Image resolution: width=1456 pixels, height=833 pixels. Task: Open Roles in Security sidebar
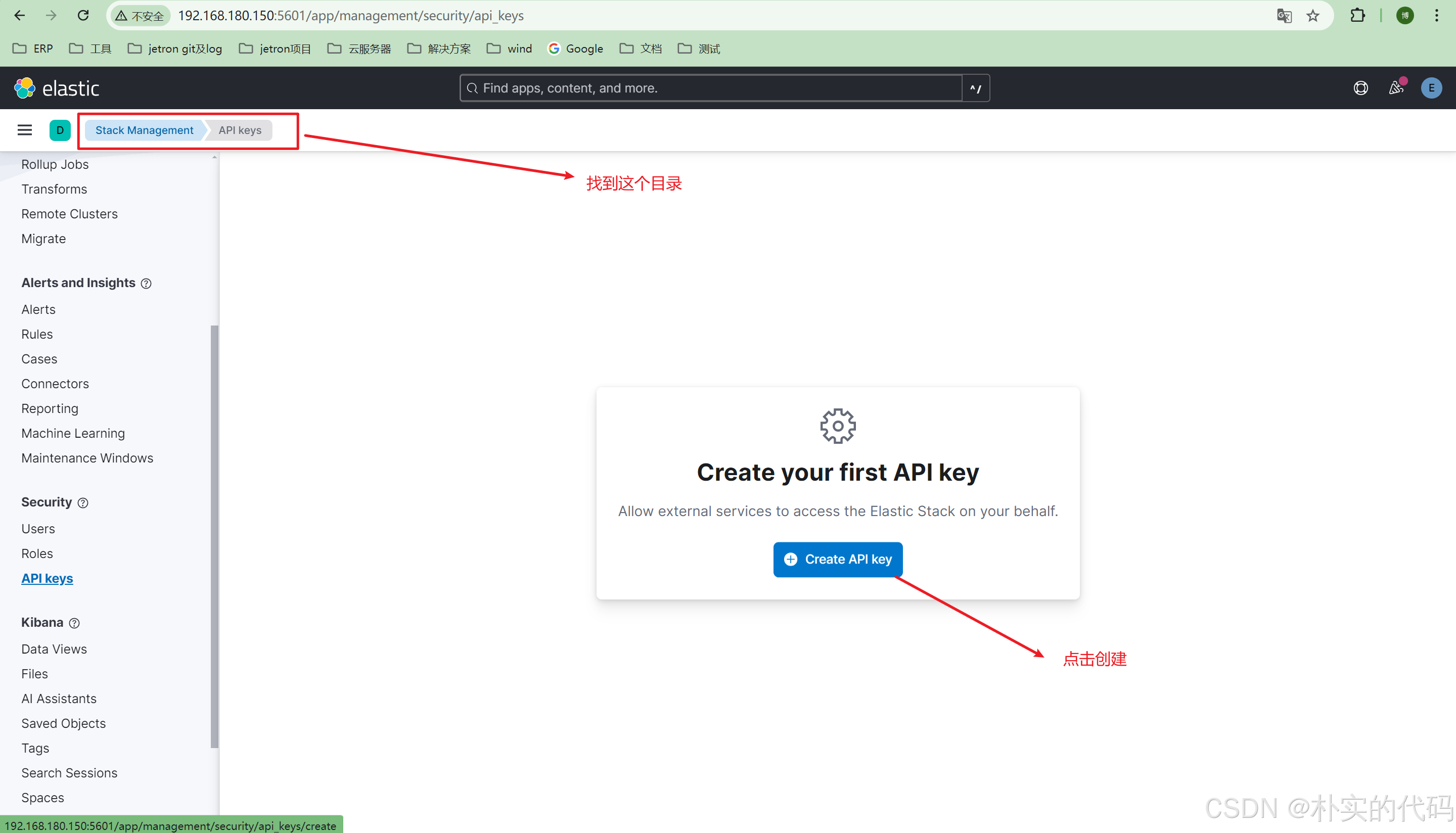click(37, 553)
